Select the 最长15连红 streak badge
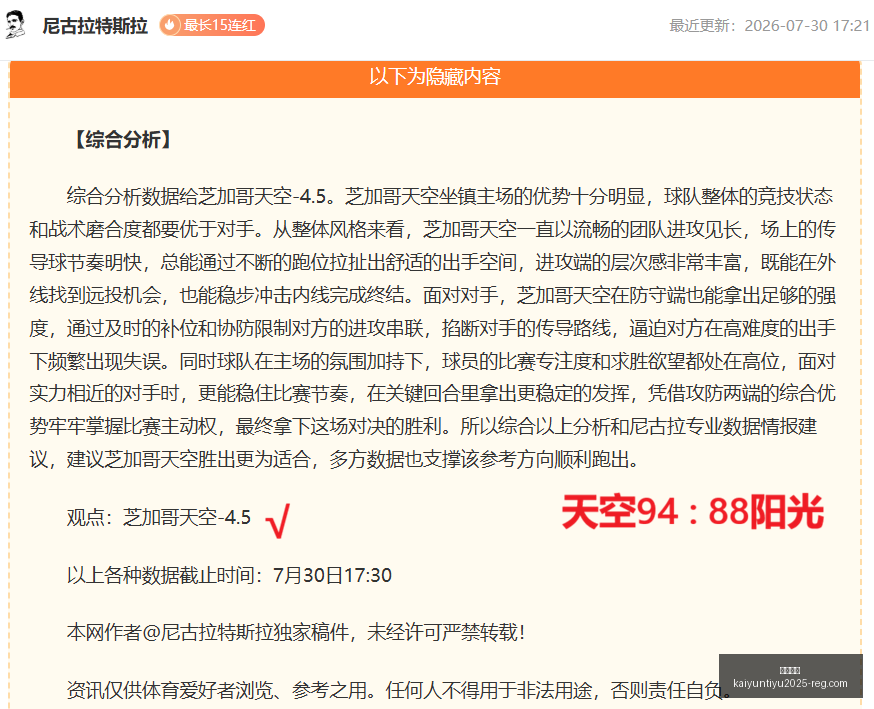 click(212, 25)
